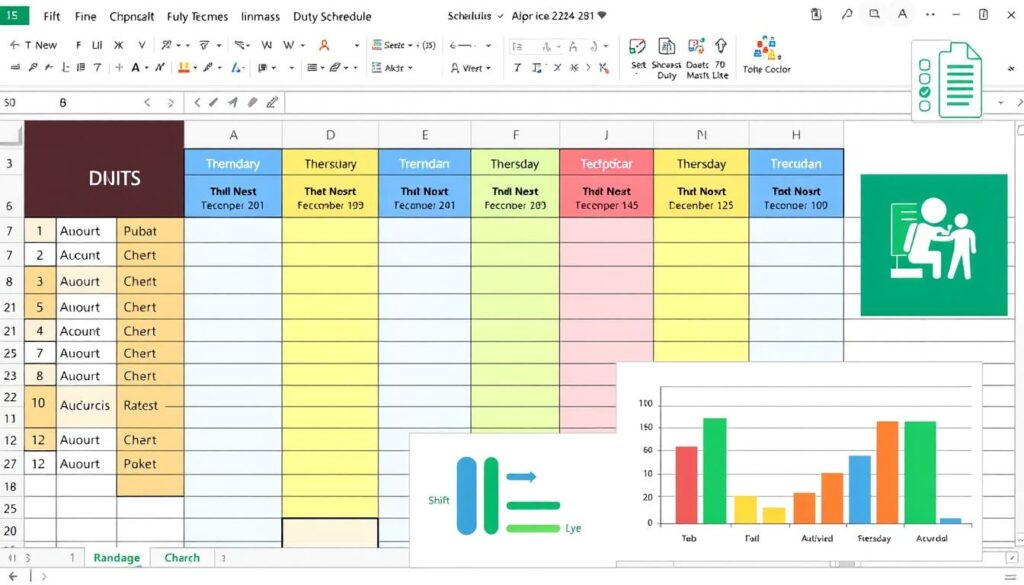Select column D header
The image size is (1024, 585).
point(330,135)
